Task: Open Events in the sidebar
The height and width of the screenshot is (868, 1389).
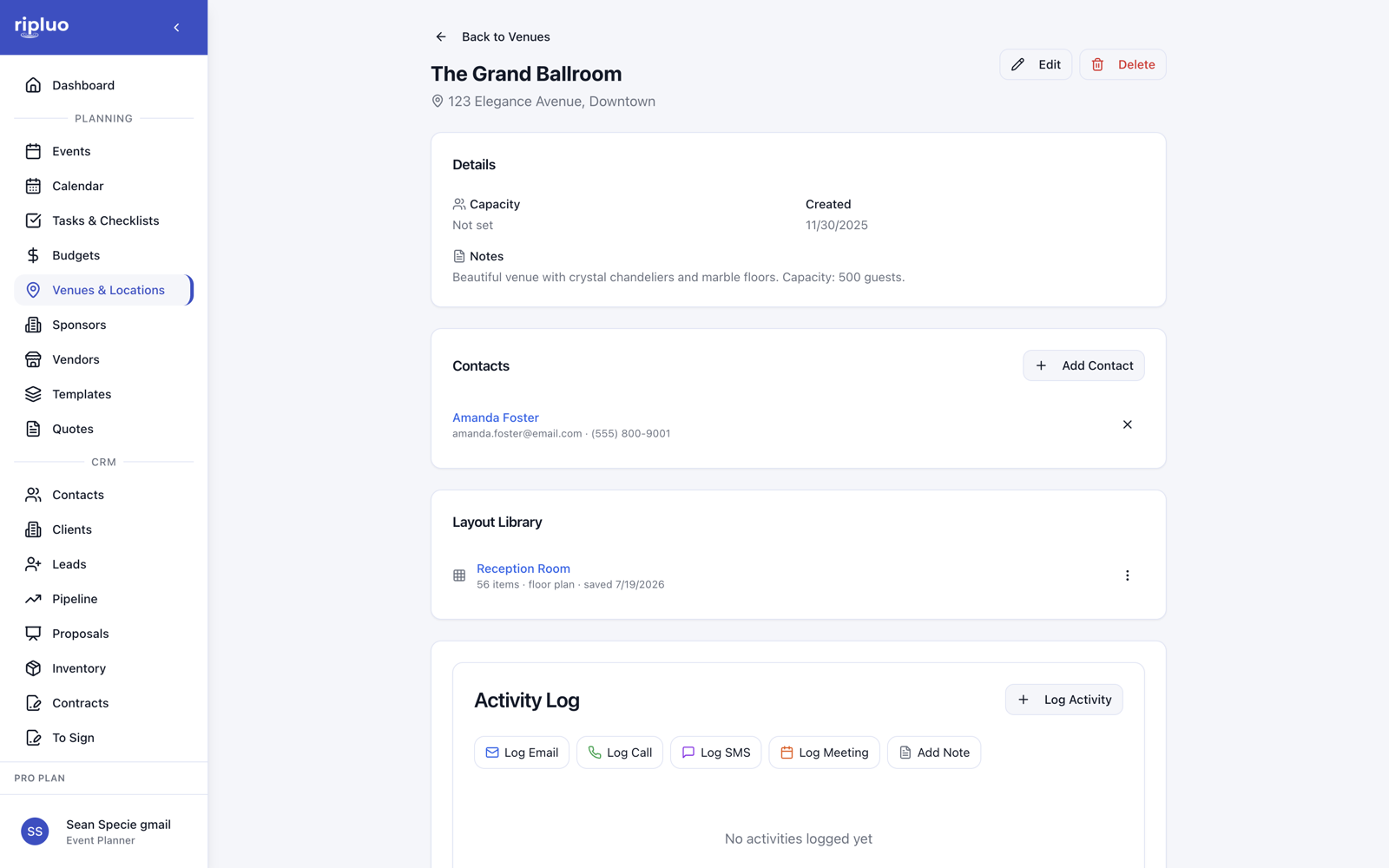Action: coord(103,151)
